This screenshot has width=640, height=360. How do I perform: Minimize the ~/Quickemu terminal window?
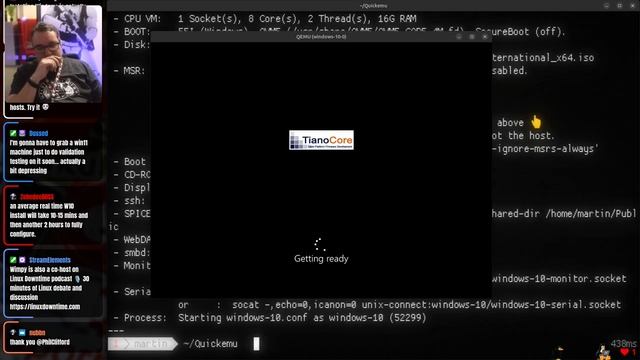click(x=607, y=6)
